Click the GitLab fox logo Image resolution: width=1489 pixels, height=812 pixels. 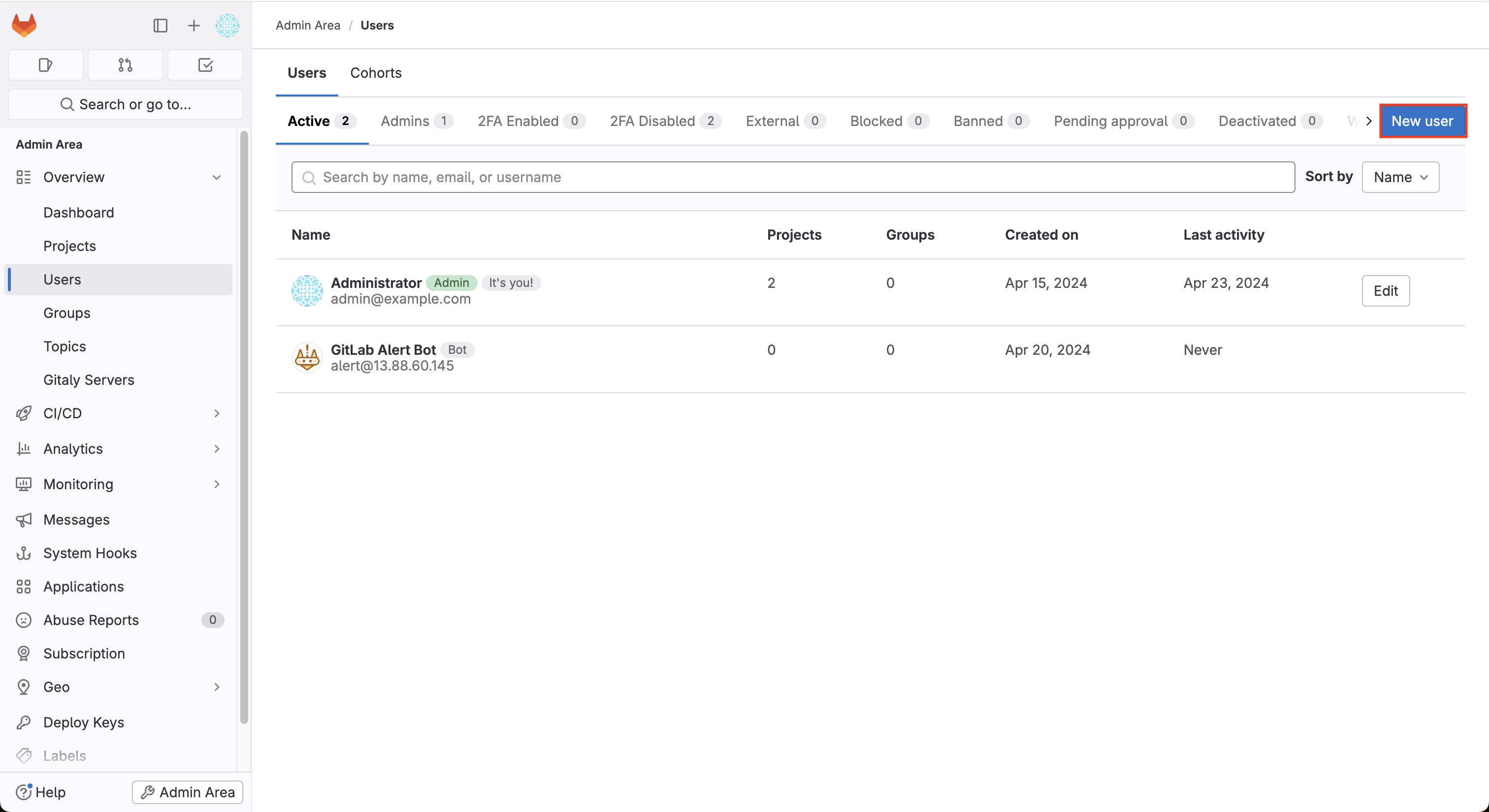point(24,26)
